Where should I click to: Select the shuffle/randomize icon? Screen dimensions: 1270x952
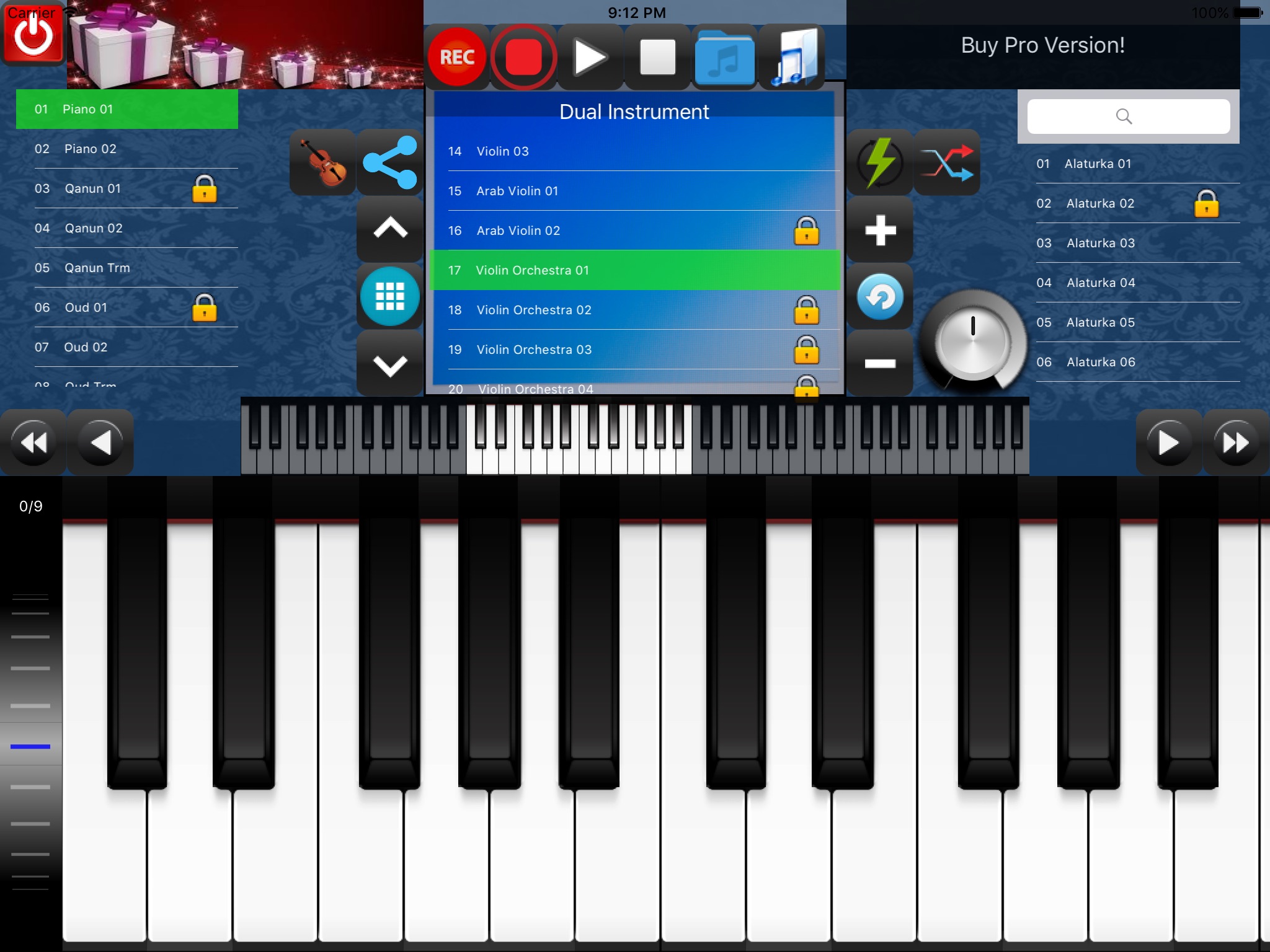click(x=947, y=162)
